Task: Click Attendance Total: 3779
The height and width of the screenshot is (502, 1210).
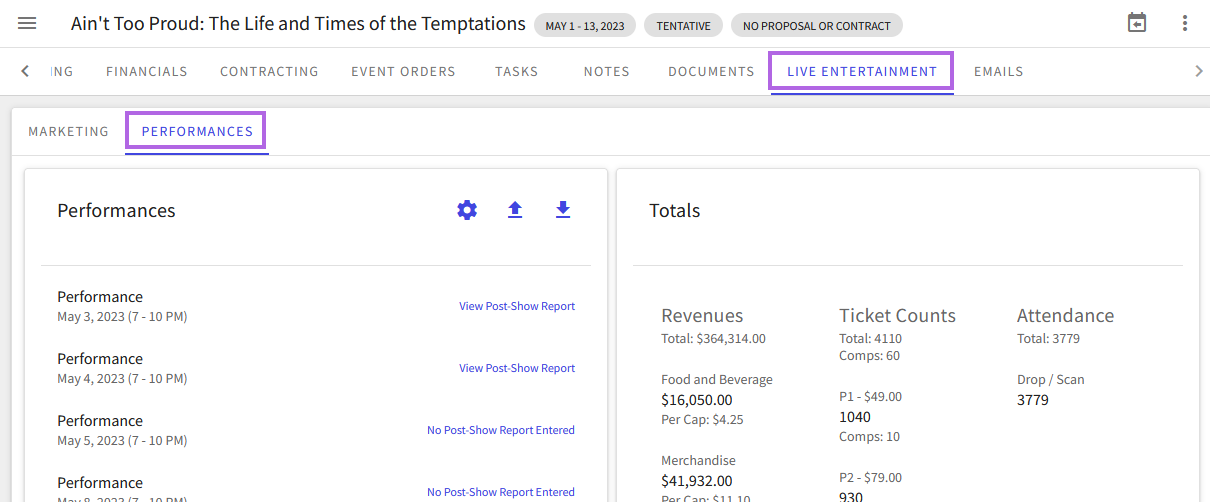Action: click(x=1048, y=339)
